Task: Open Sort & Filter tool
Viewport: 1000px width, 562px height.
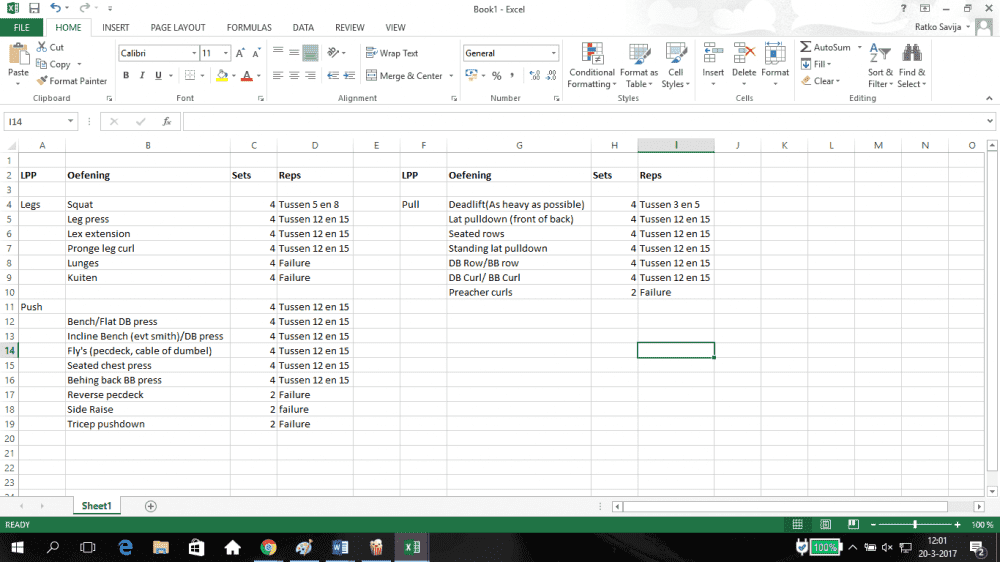Action: (x=879, y=65)
